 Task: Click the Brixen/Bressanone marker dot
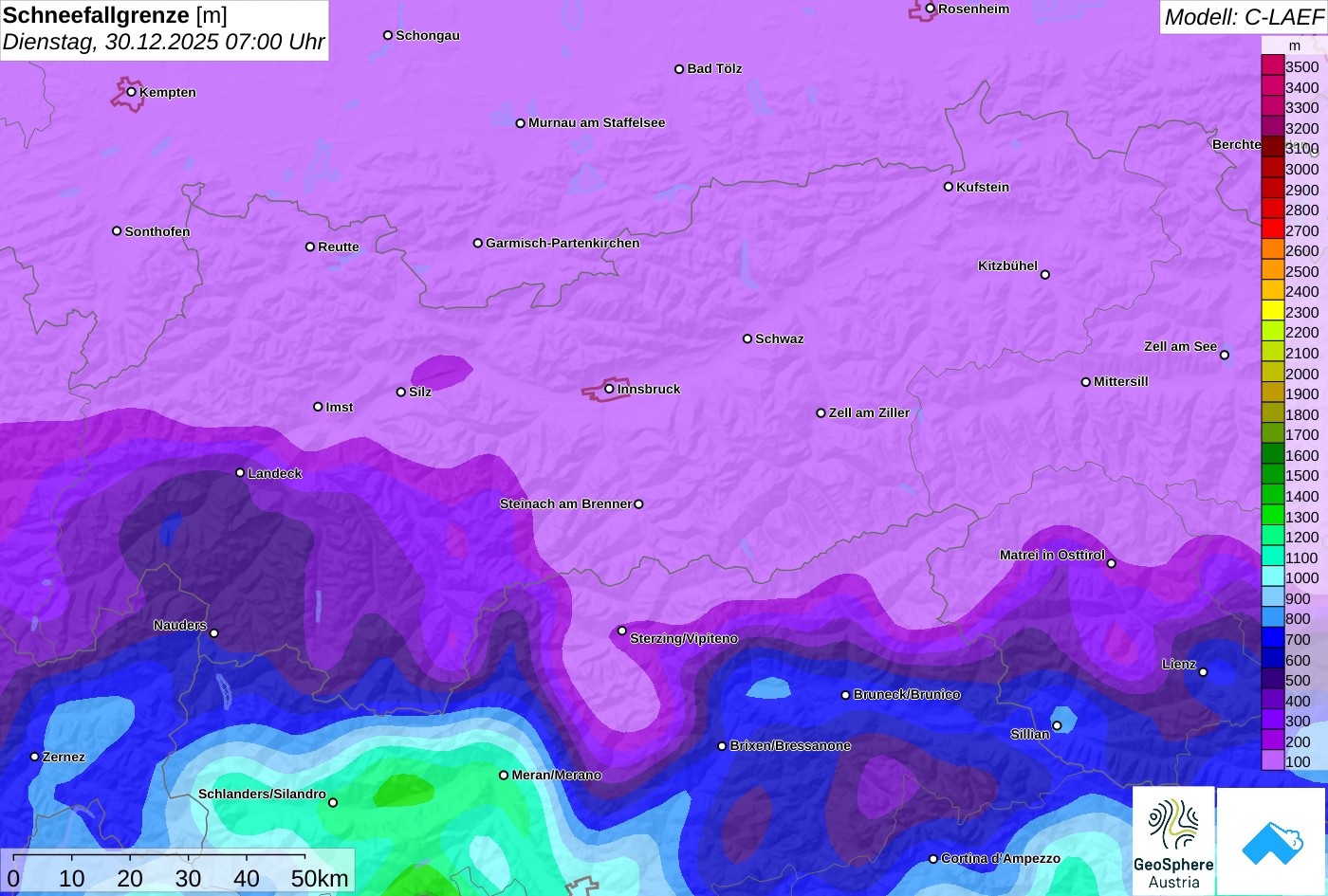pyautogui.click(x=722, y=746)
